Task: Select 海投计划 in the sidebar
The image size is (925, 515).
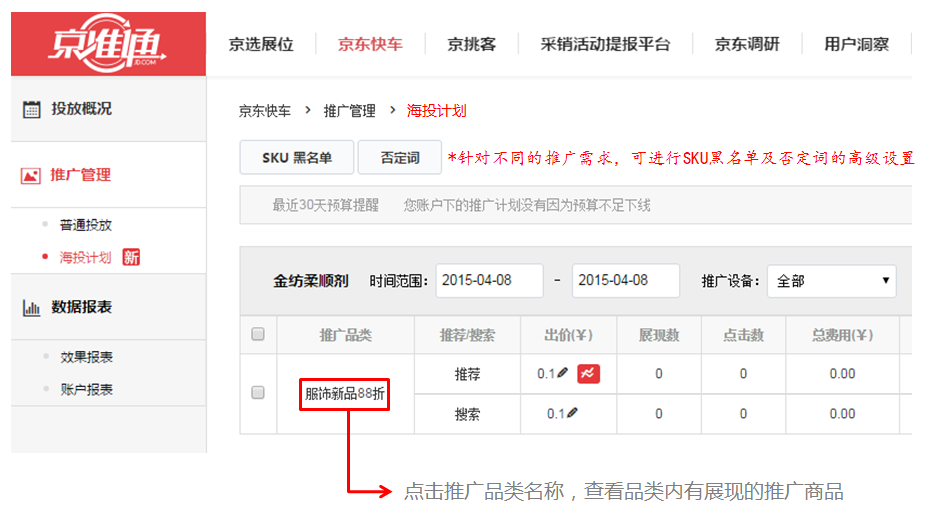Action: click(x=85, y=257)
